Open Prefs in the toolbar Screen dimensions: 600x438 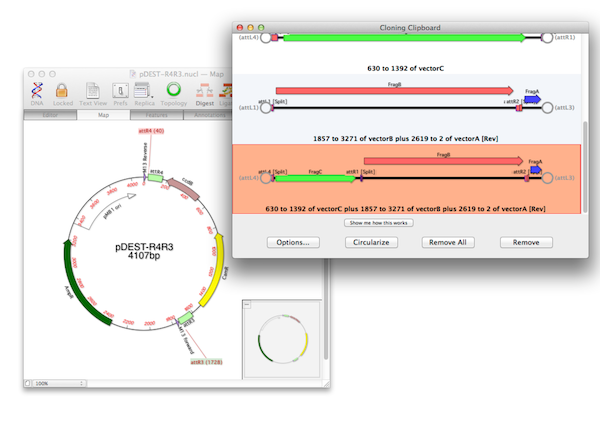120,91
